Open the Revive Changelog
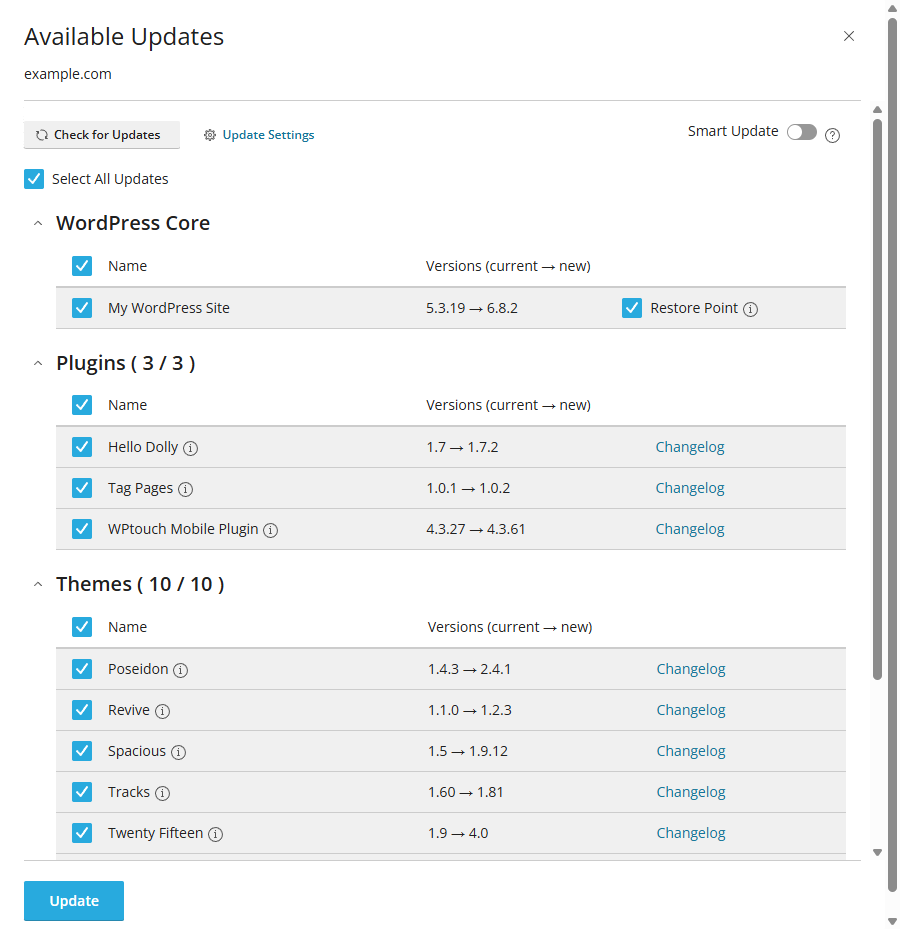The height and width of the screenshot is (929, 900). [691, 710]
